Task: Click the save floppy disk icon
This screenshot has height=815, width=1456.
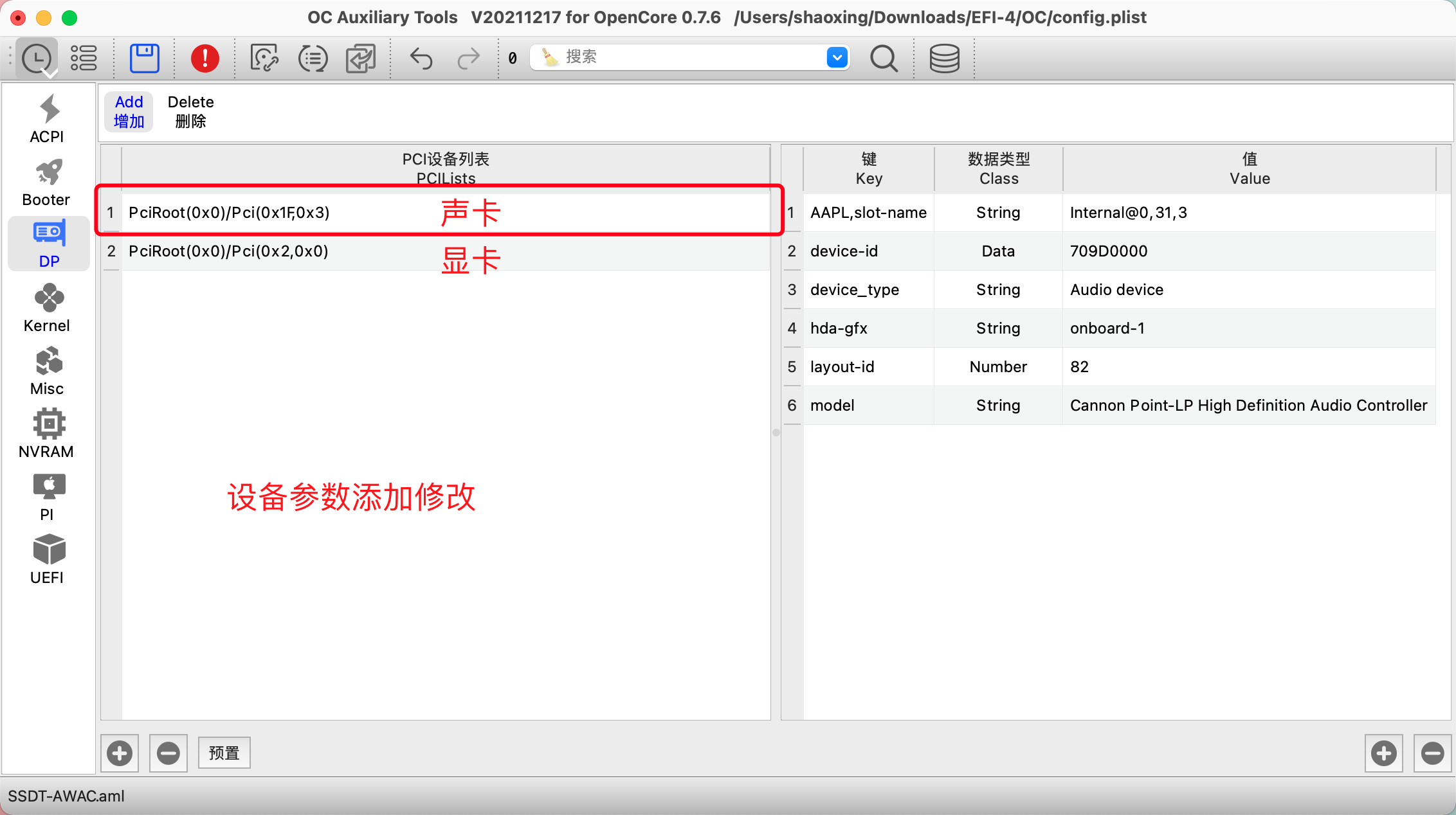Action: [145, 58]
